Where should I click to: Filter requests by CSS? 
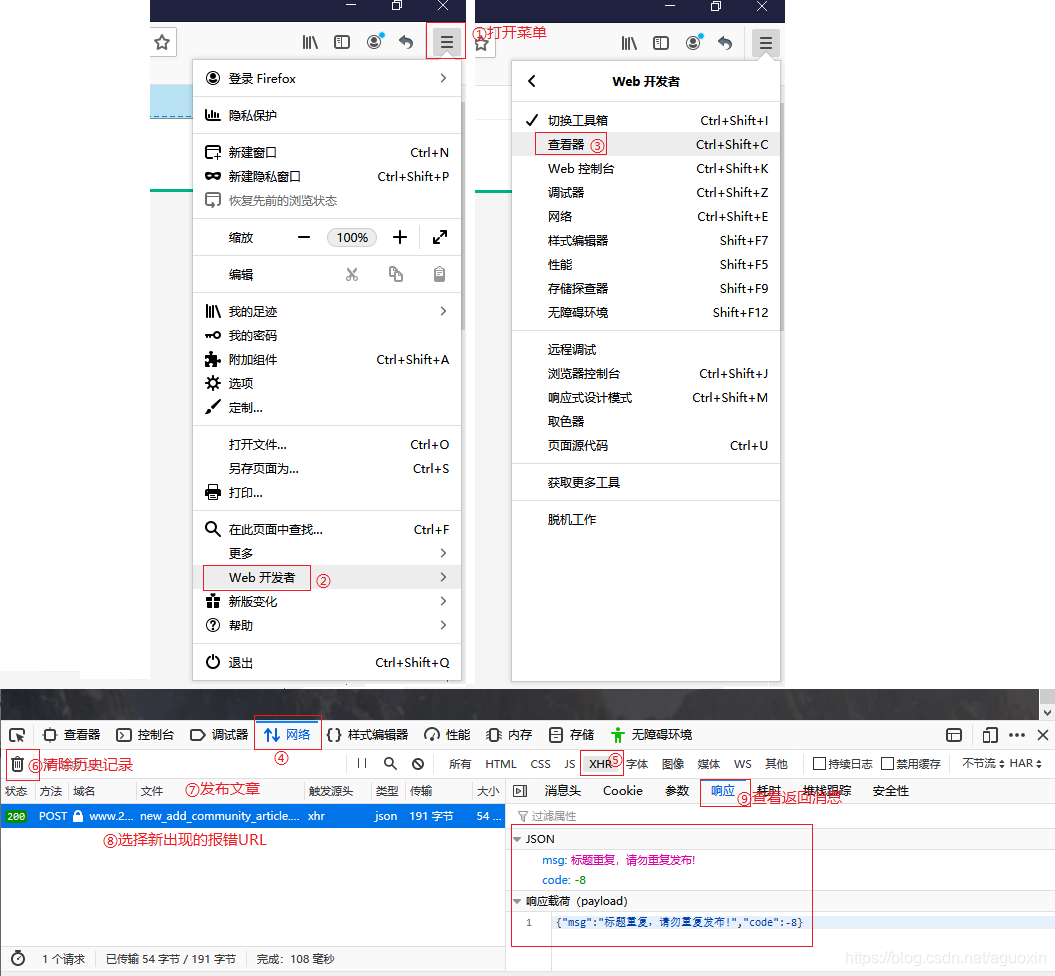coord(540,764)
